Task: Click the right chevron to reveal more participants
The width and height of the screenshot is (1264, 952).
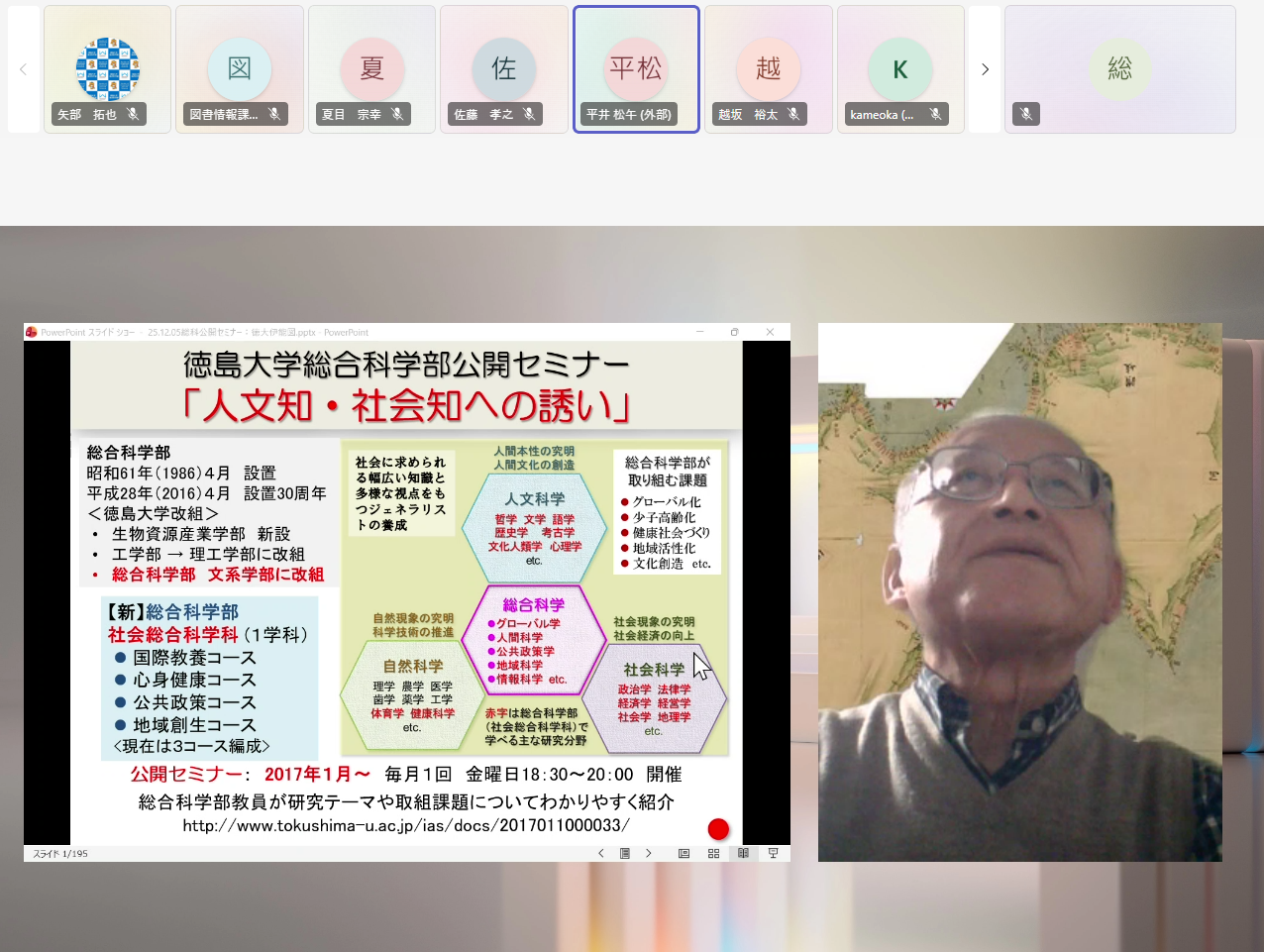Action: [984, 69]
